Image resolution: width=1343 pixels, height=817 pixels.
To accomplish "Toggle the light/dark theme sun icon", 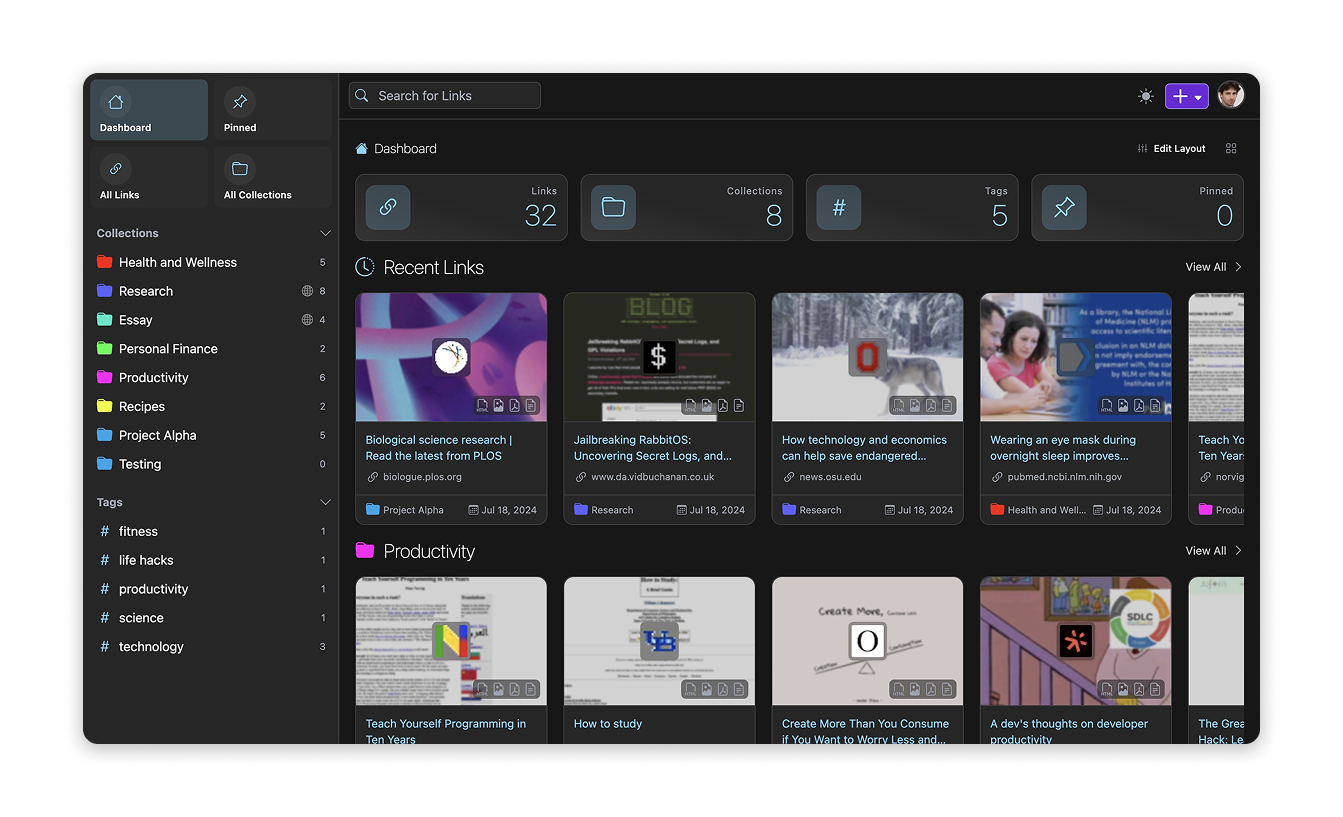I will click(1145, 96).
